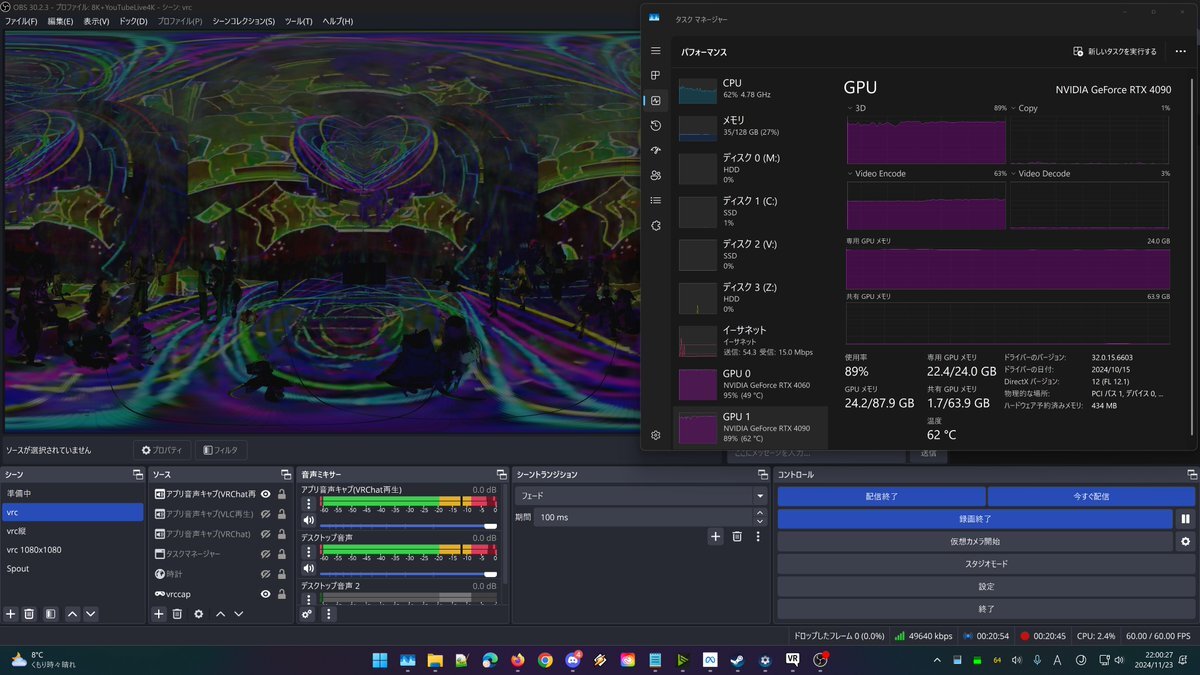This screenshot has width=1200, height=675.
Task: Show the タスクマネージャー source
Action: coord(266,554)
